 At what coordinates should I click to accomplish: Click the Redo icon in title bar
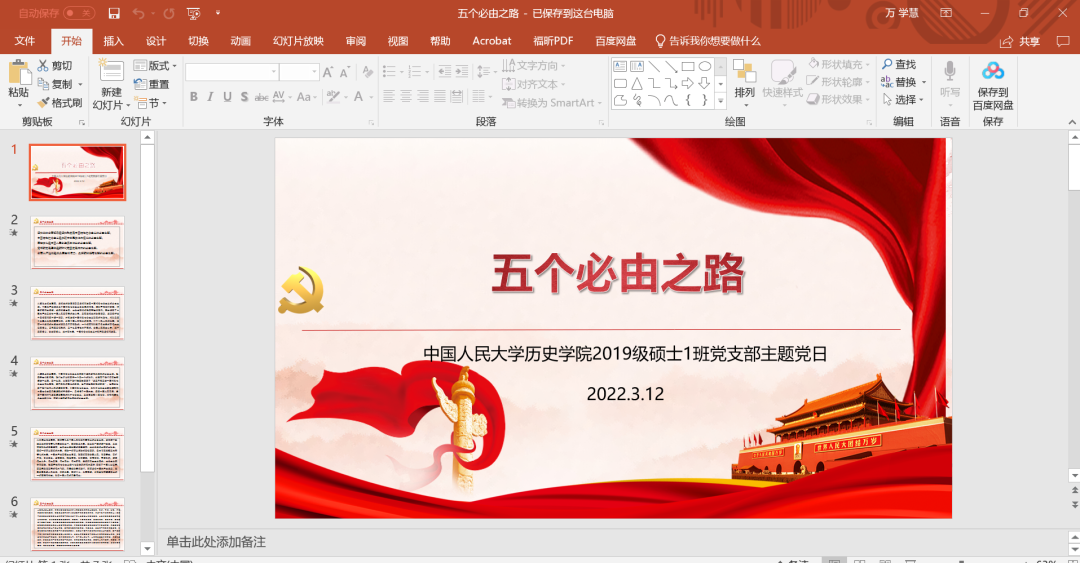tap(169, 13)
